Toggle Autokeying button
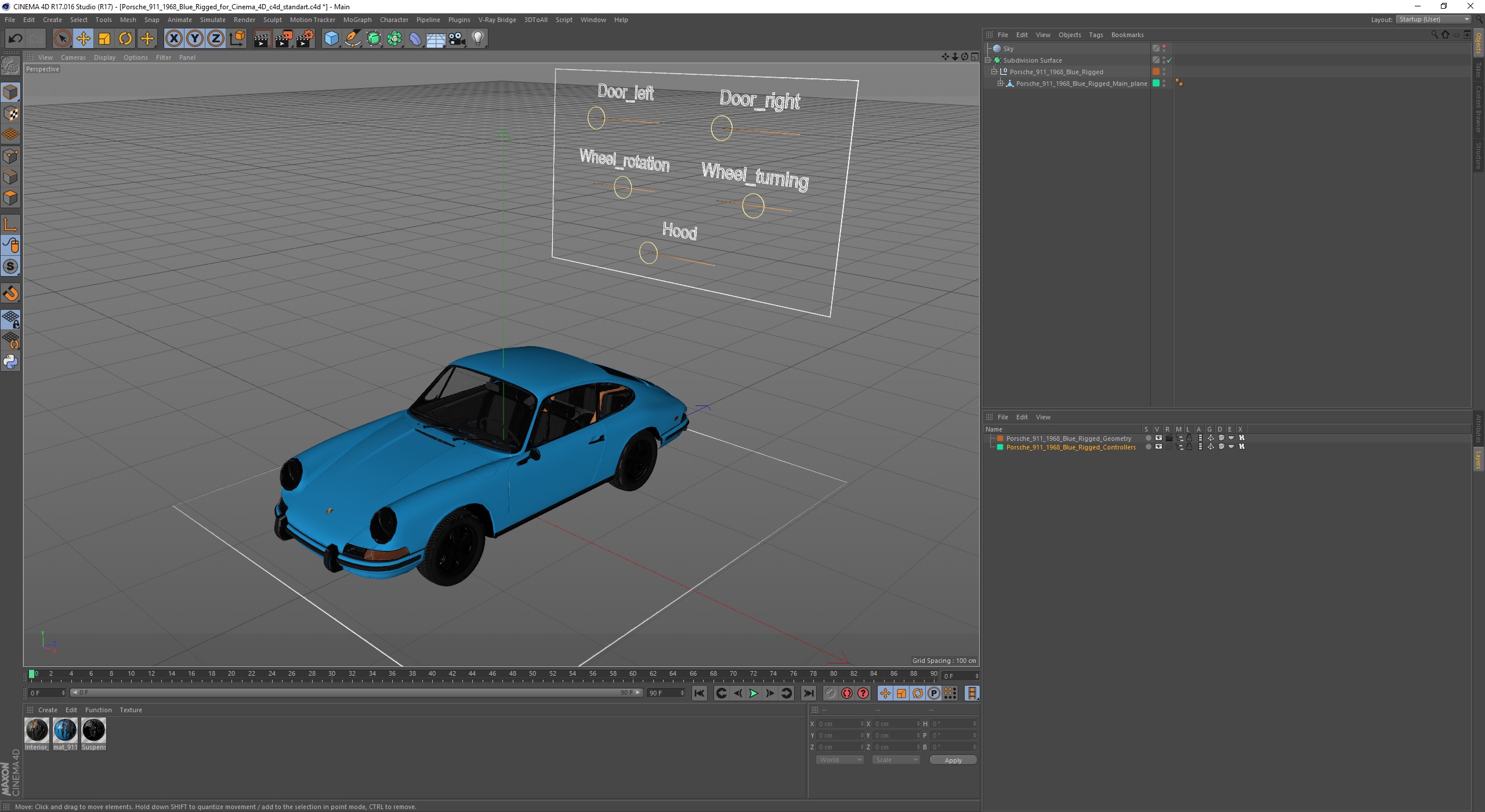The width and height of the screenshot is (1485, 812). 847,693
